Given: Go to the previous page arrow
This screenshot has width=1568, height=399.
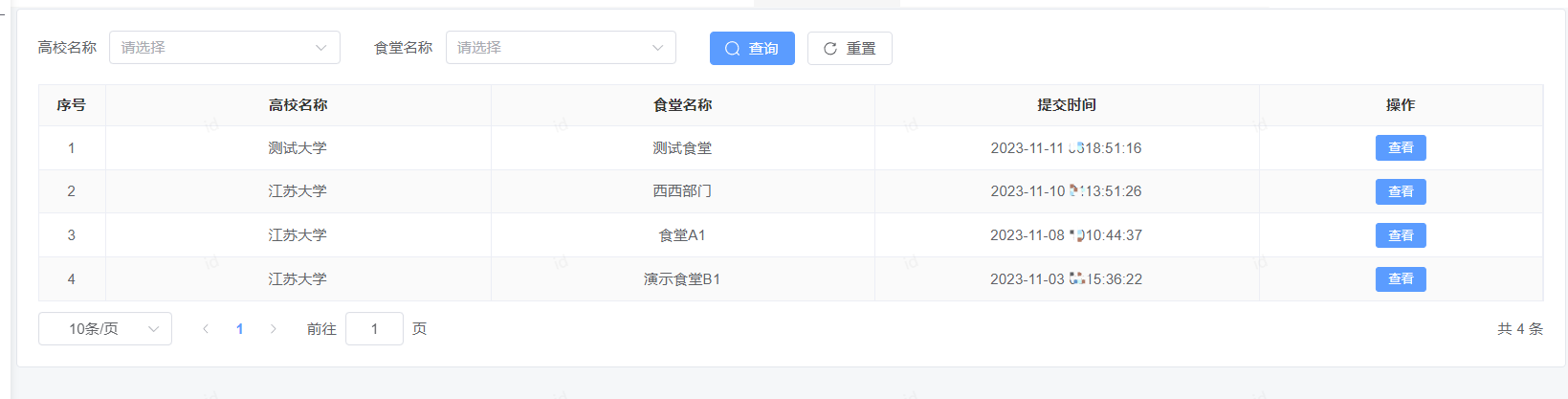Looking at the screenshot, I should click(206, 329).
